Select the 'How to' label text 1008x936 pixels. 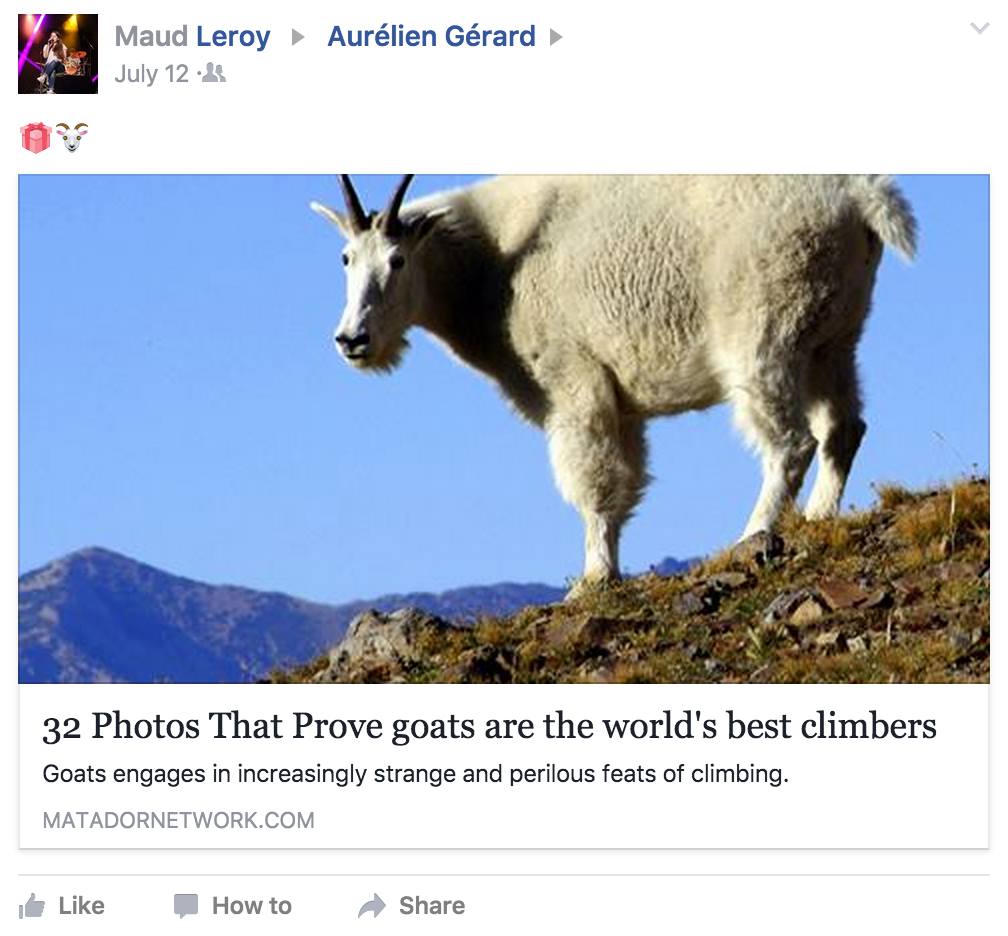click(252, 906)
